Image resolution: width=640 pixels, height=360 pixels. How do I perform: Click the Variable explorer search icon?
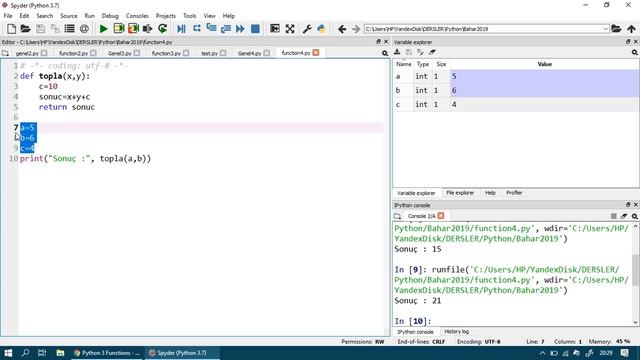tap(635, 52)
